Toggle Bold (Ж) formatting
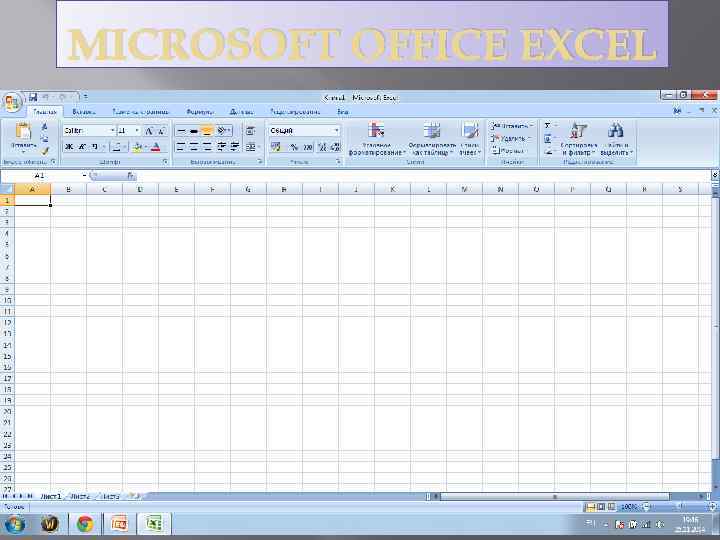The image size is (720, 540). (x=69, y=147)
